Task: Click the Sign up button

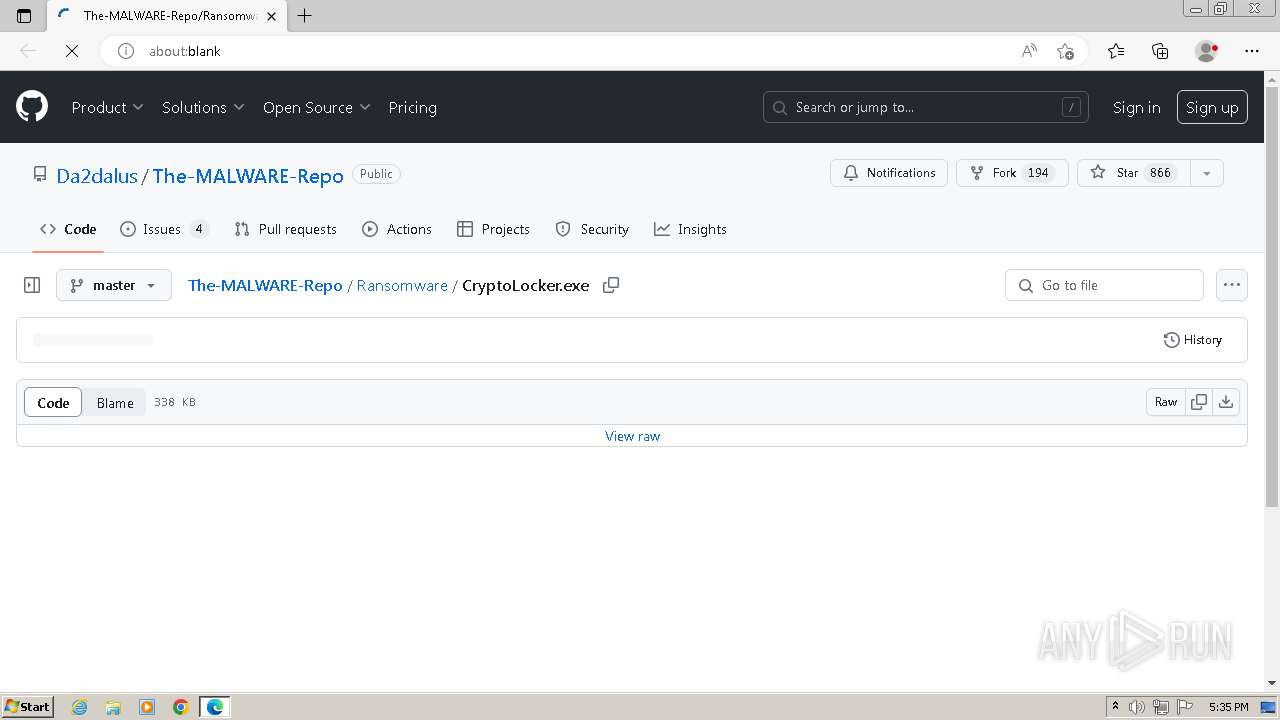Action: (1212, 107)
